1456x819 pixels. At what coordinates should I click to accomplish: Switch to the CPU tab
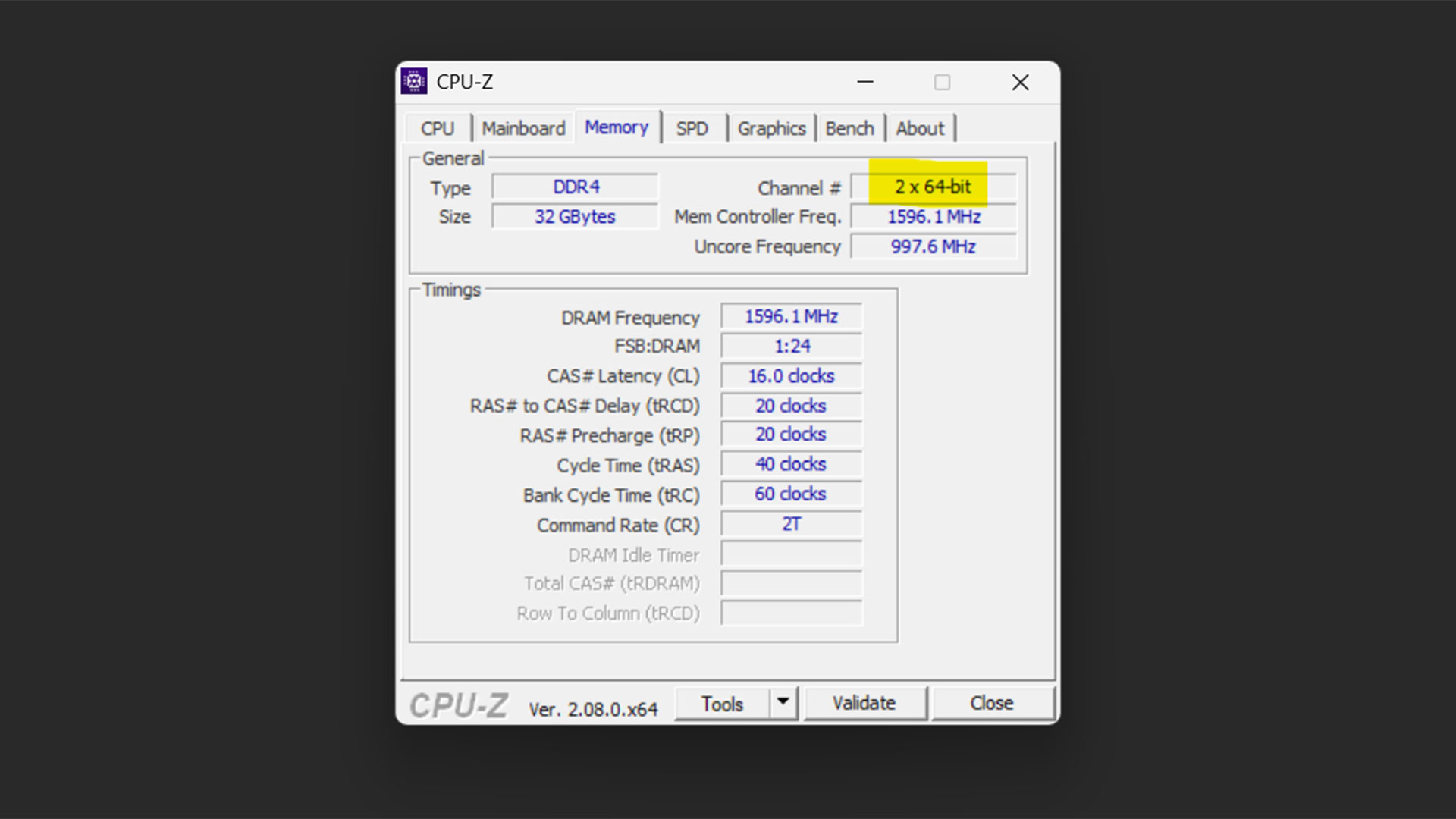click(x=438, y=128)
